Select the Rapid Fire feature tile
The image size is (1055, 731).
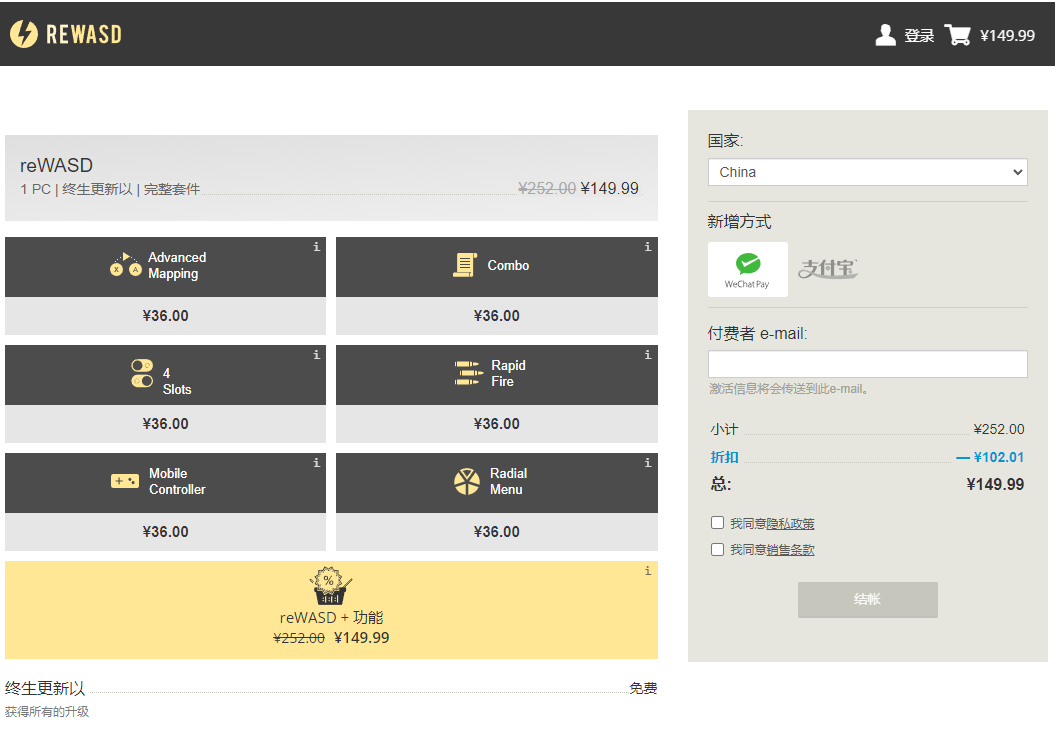(x=496, y=374)
